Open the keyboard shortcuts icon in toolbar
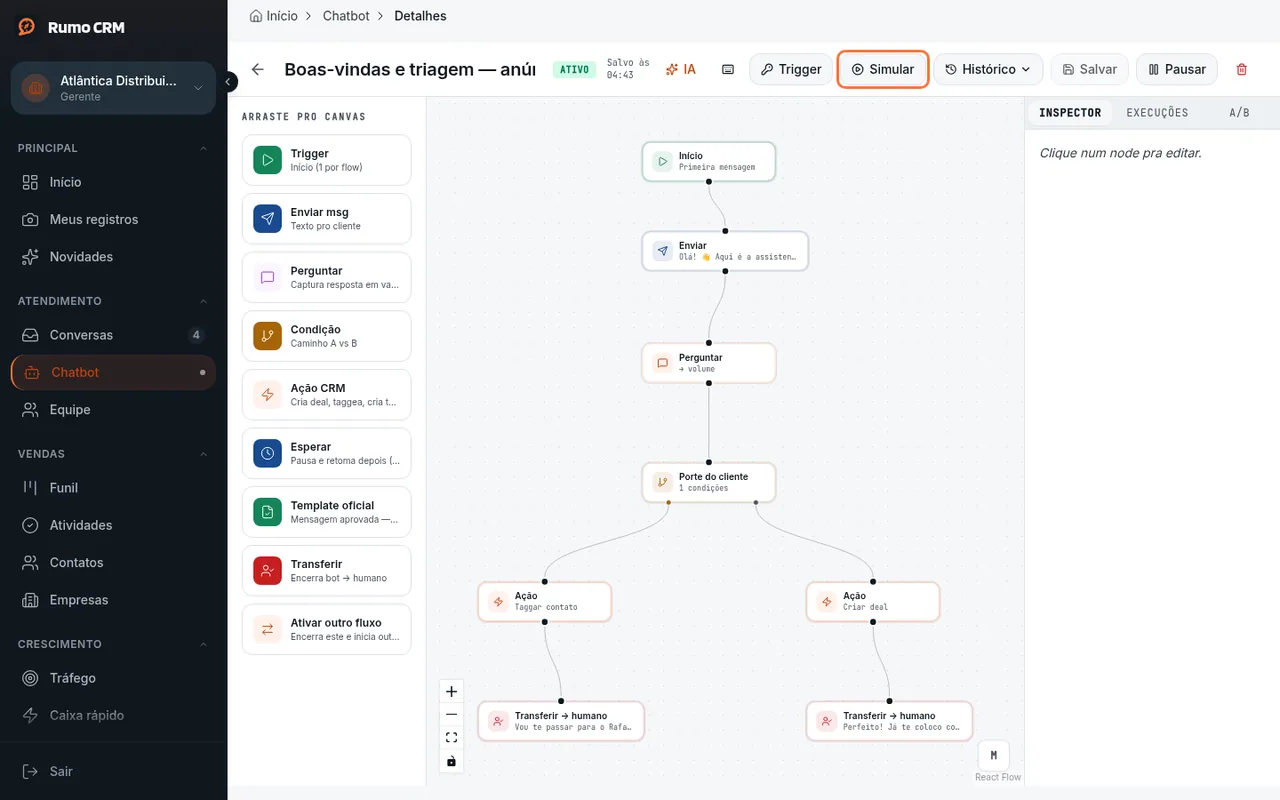 [x=728, y=69]
